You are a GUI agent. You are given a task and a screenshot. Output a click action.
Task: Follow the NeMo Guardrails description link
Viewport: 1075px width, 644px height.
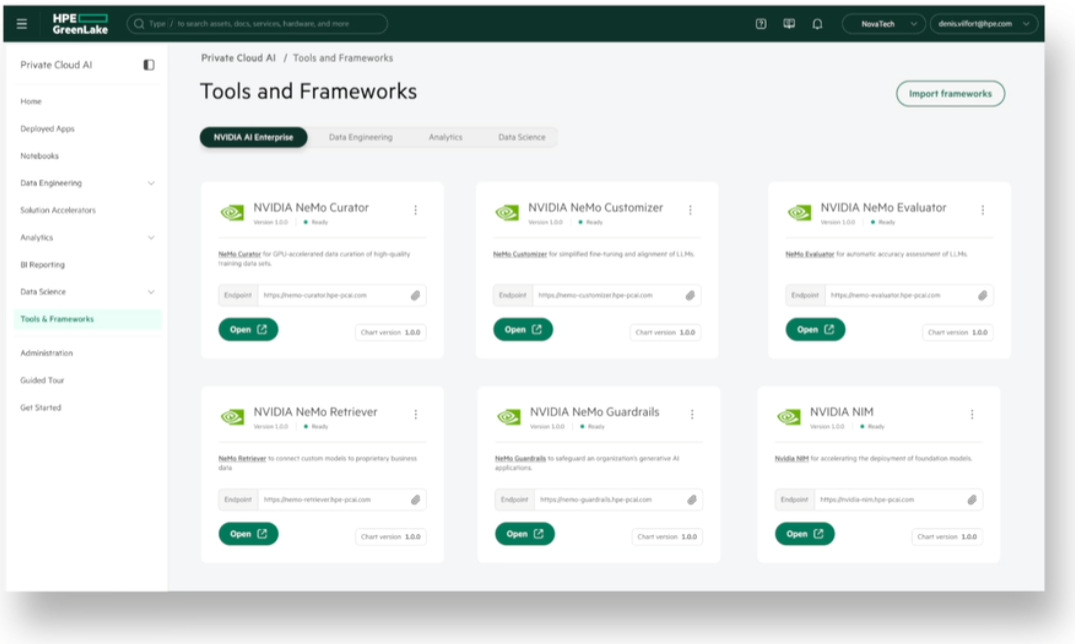[520, 459]
